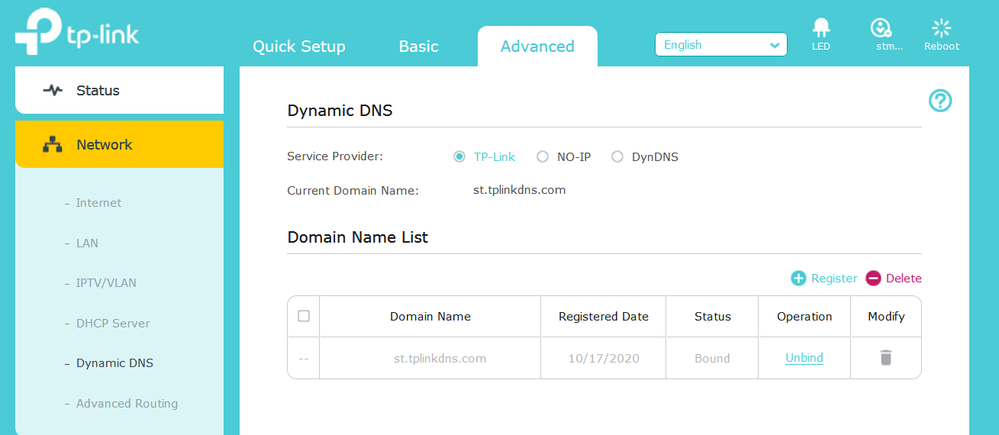999x435 pixels.
Task: Unbind the st.tplinkdns.com domain
Action: click(x=804, y=358)
